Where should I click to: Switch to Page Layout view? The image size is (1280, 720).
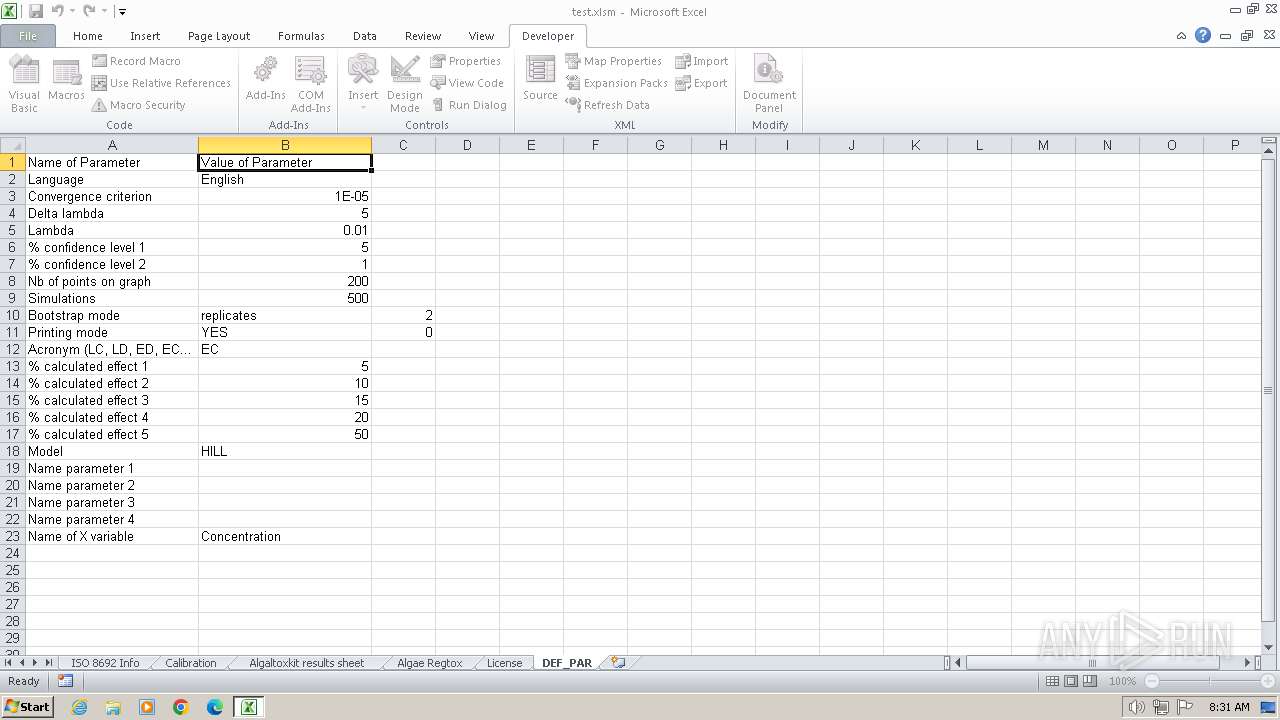tap(1071, 681)
